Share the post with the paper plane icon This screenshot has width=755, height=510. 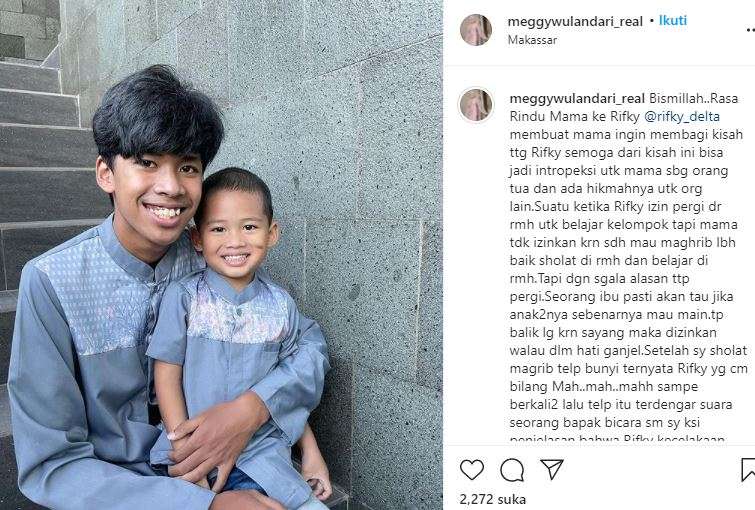pos(552,469)
